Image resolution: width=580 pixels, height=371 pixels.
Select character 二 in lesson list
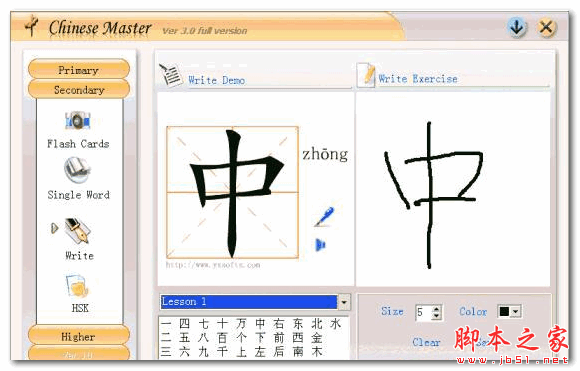[x=166, y=338]
